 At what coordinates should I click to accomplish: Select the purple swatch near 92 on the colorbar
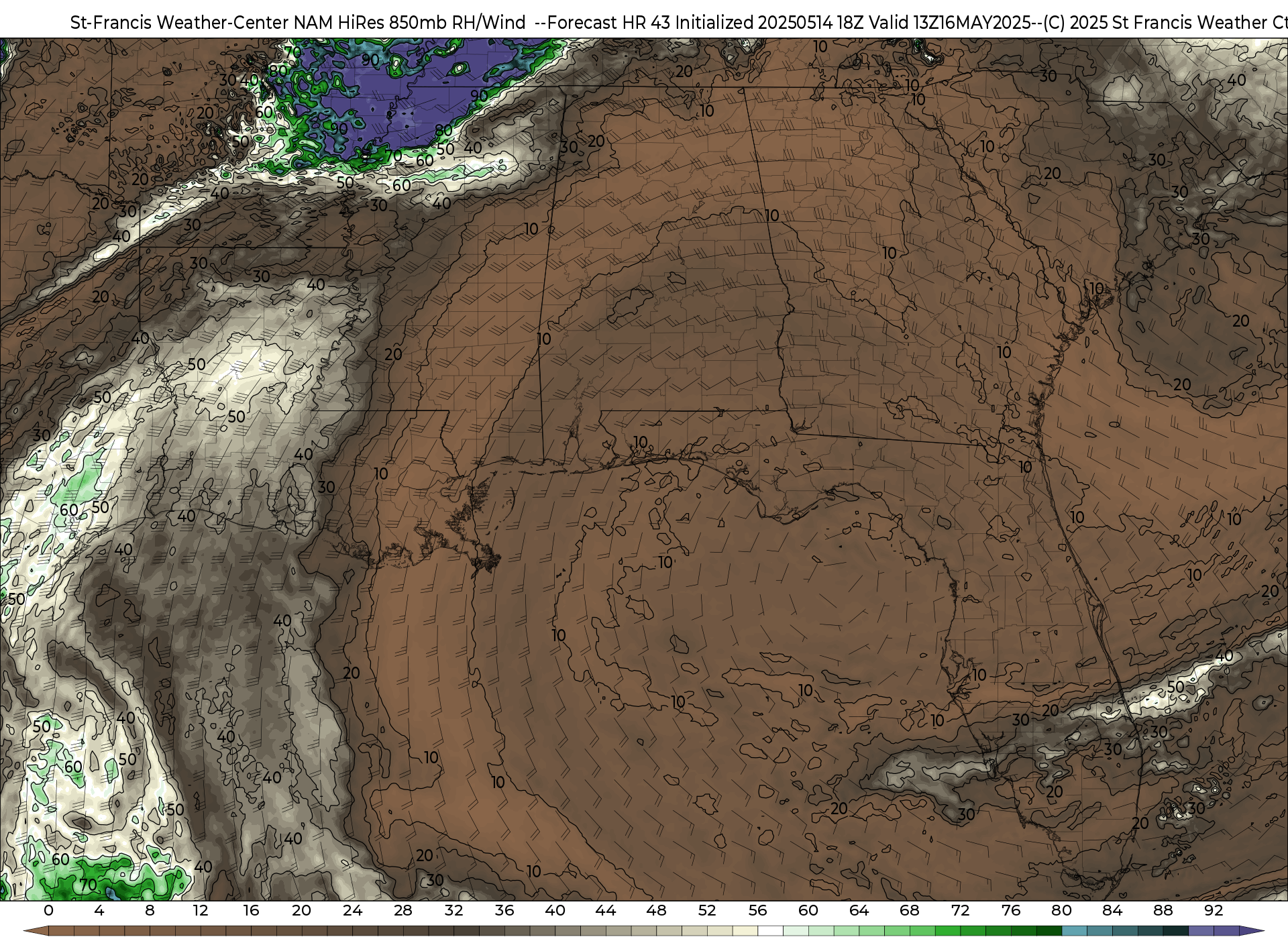tap(1226, 931)
